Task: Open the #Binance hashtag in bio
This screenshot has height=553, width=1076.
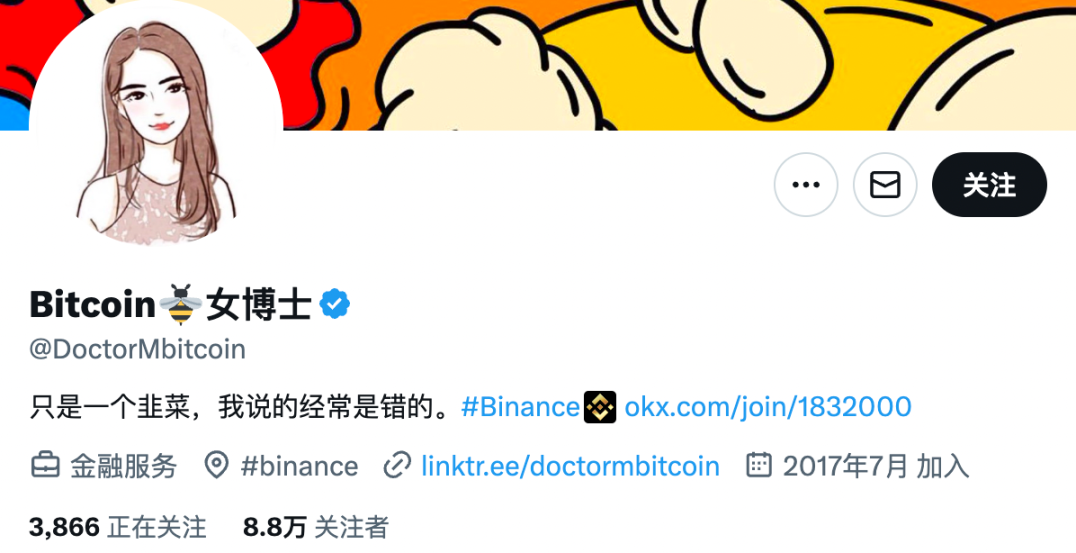Action: pos(521,407)
